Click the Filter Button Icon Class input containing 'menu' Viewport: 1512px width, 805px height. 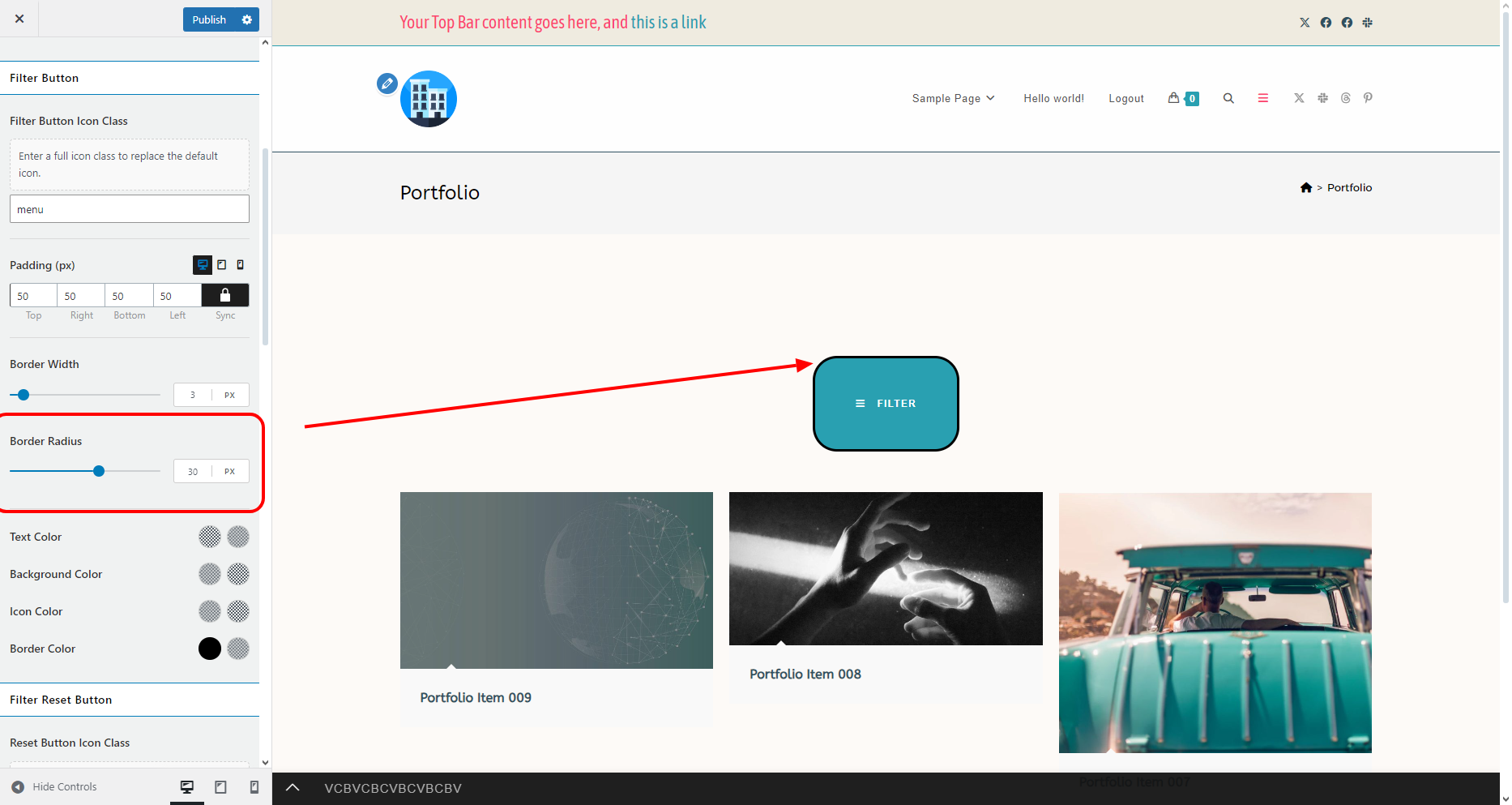(x=130, y=209)
